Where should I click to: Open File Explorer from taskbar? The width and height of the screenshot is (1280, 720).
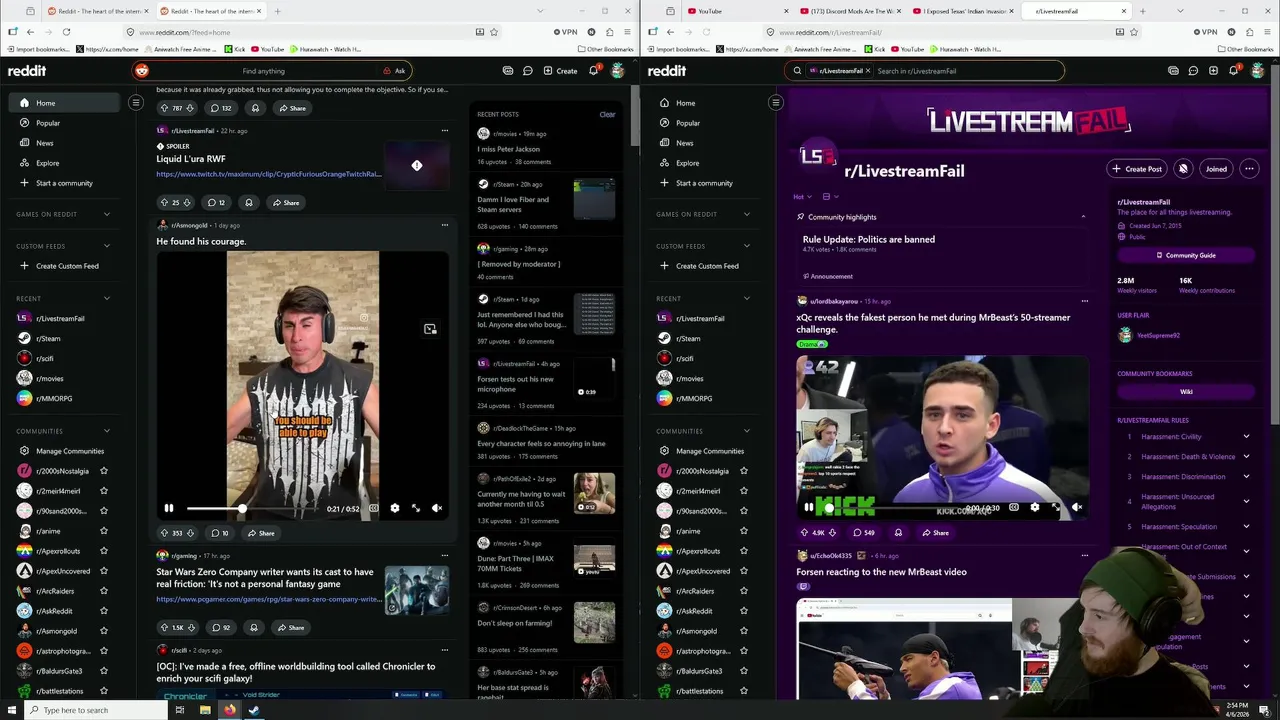click(x=205, y=710)
